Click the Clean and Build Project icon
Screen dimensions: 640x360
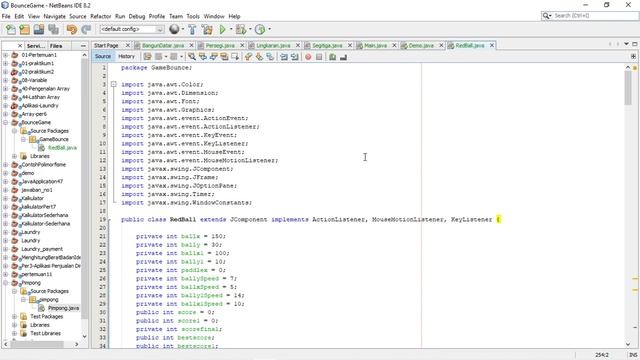pos(207,29)
